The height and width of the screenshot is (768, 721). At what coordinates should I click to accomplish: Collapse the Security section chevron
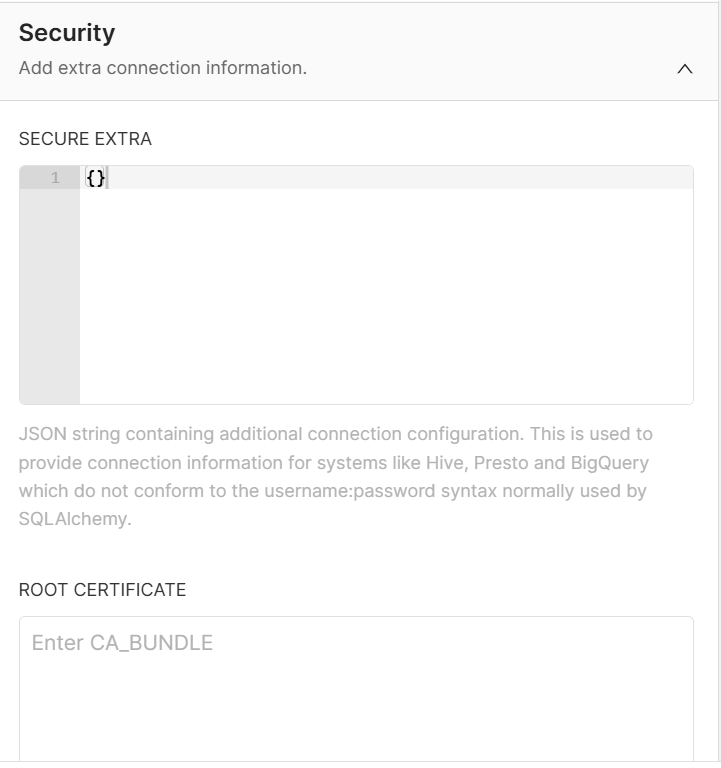pyautogui.click(x=684, y=69)
